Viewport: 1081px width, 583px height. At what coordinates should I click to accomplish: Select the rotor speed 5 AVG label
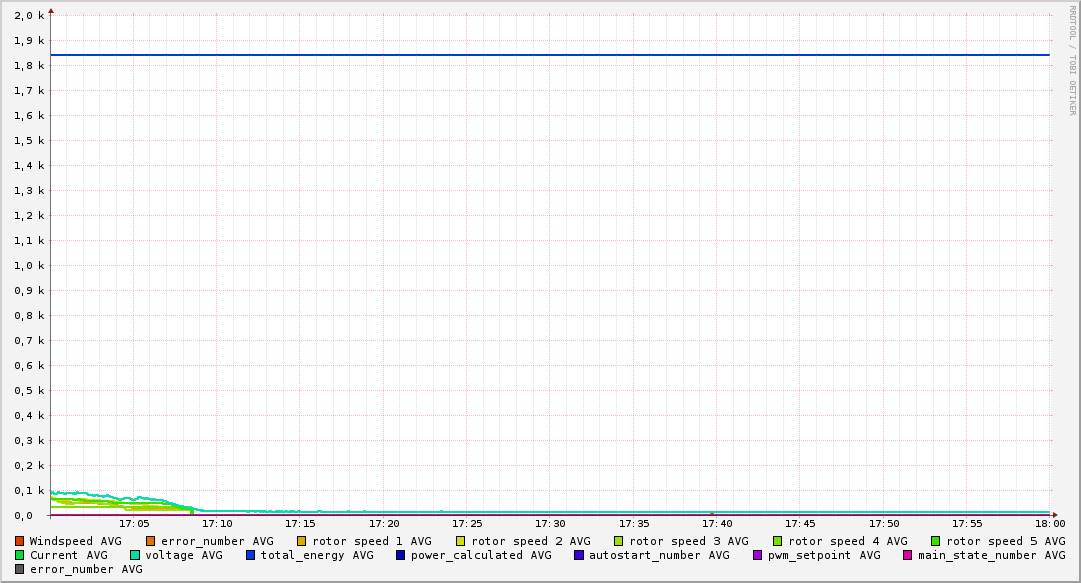[x=1005, y=541]
